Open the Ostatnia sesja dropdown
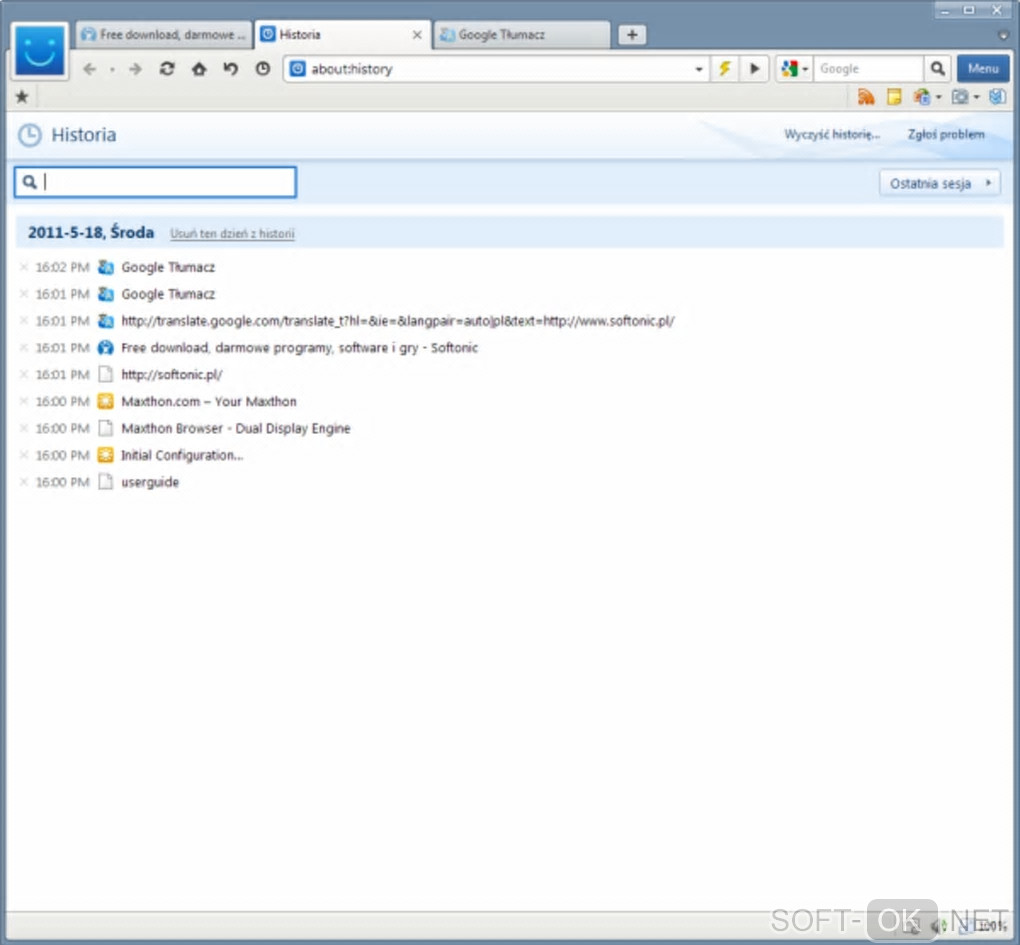Image resolution: width=1020 pixels, height=945 pixels. pyautogui.click(x=940, y=183)
